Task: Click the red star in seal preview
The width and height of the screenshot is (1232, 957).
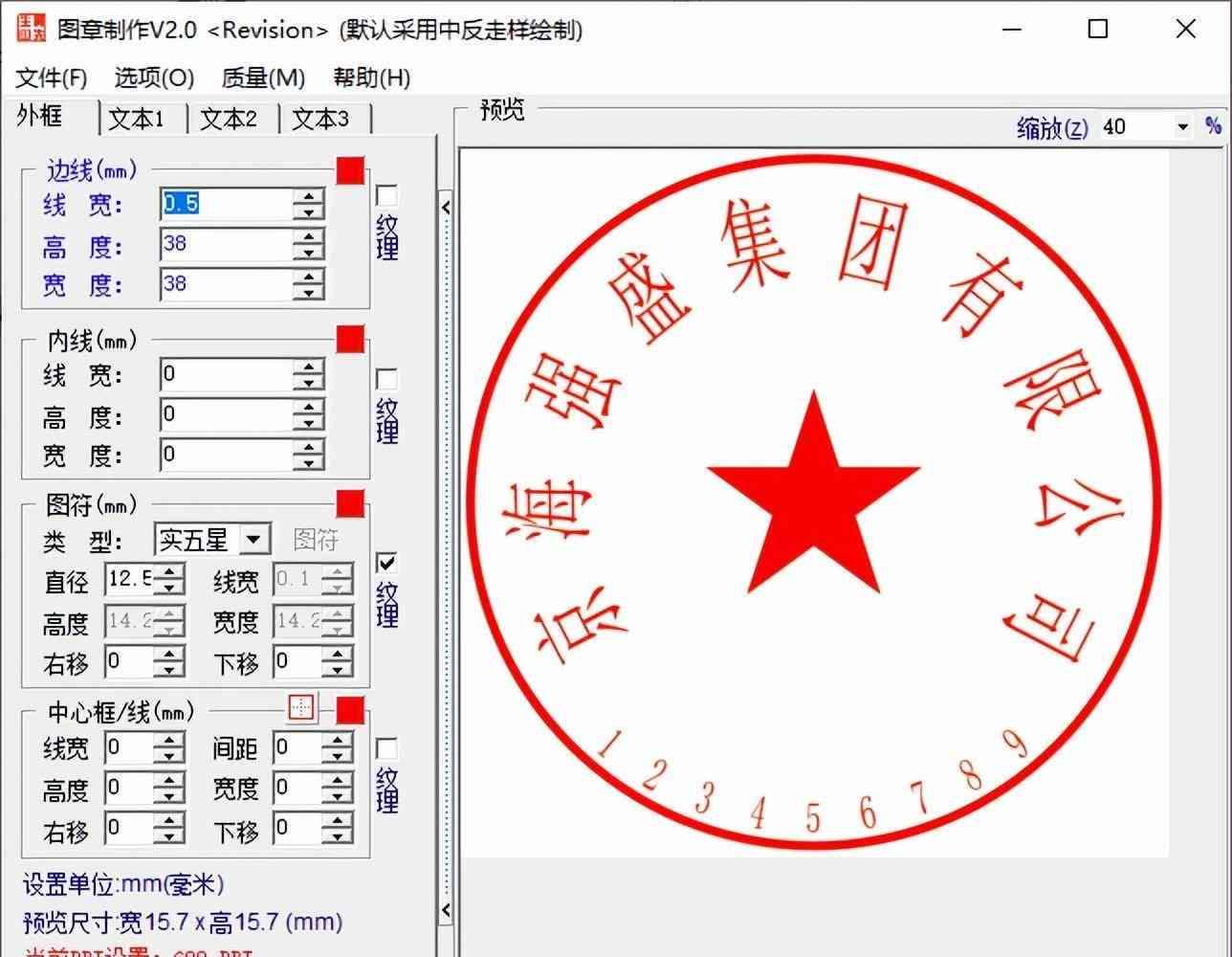Action: pyautogui.click(x=813, y=498)
